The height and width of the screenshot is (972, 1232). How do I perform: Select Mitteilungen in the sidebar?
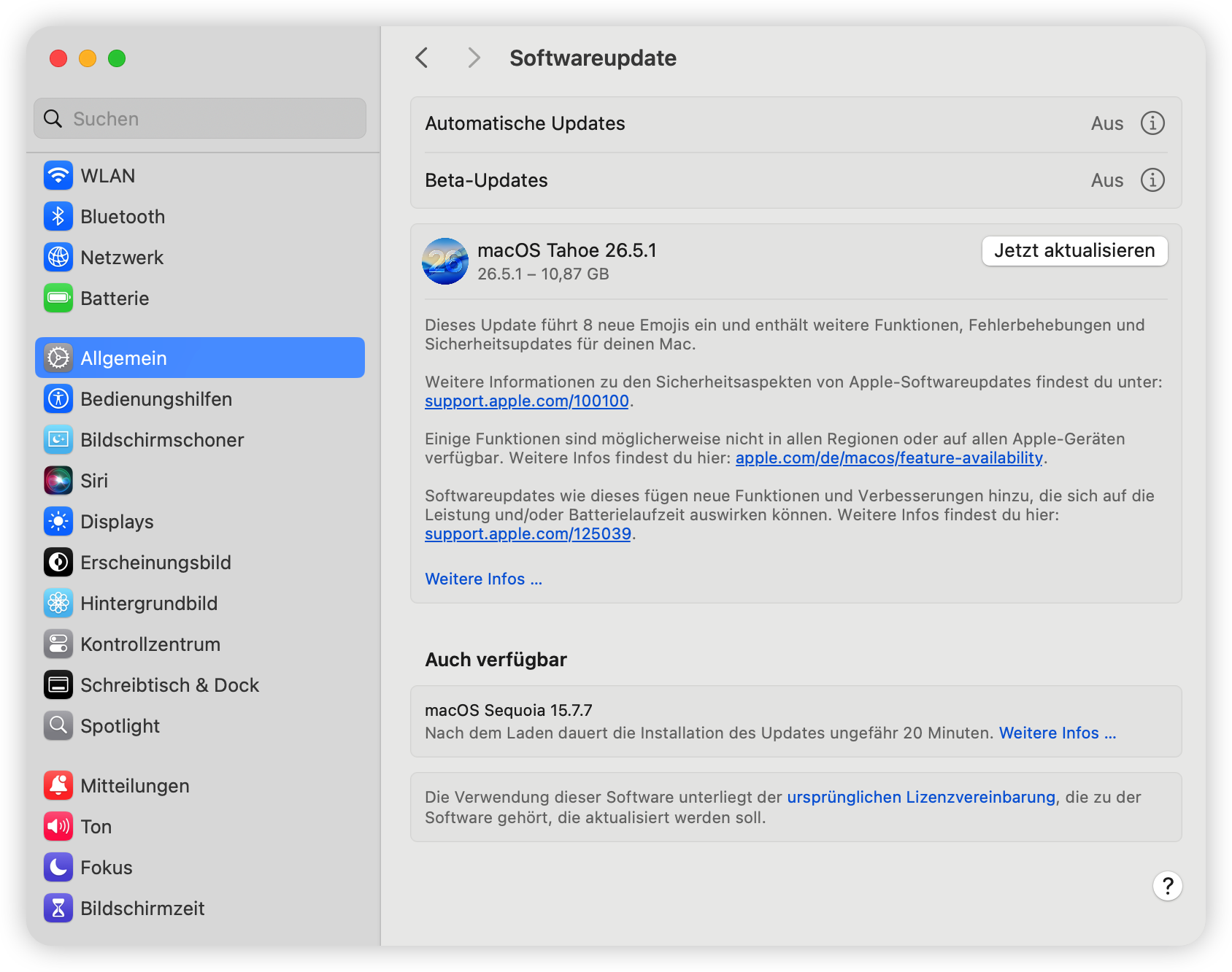click(x=135, y=786)
